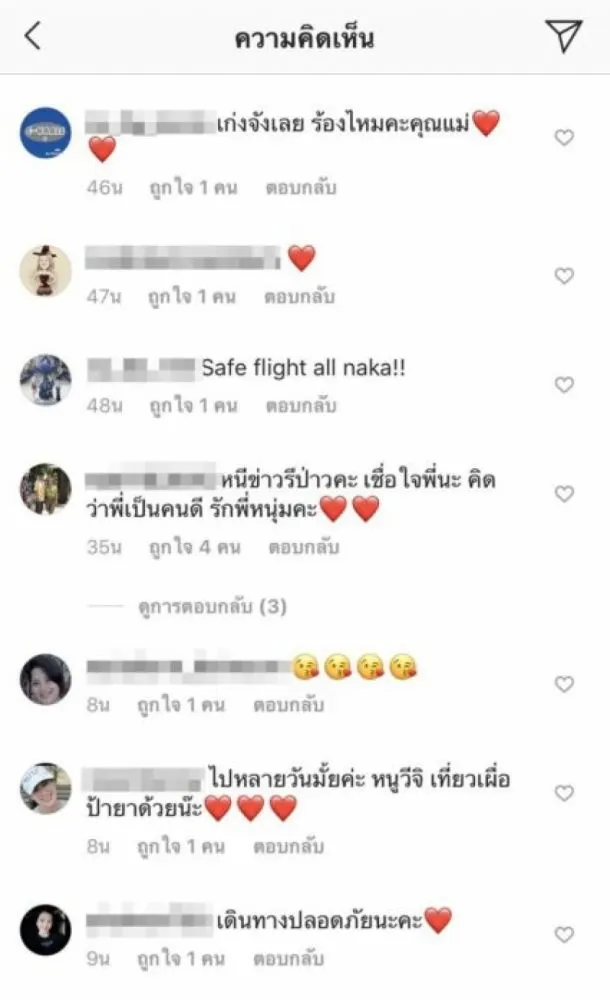Image resolution: width=610 pixels, height=1000 pixels.
Task: Tap heart beside the kissing emojis comment
Action: coord(564,684)
